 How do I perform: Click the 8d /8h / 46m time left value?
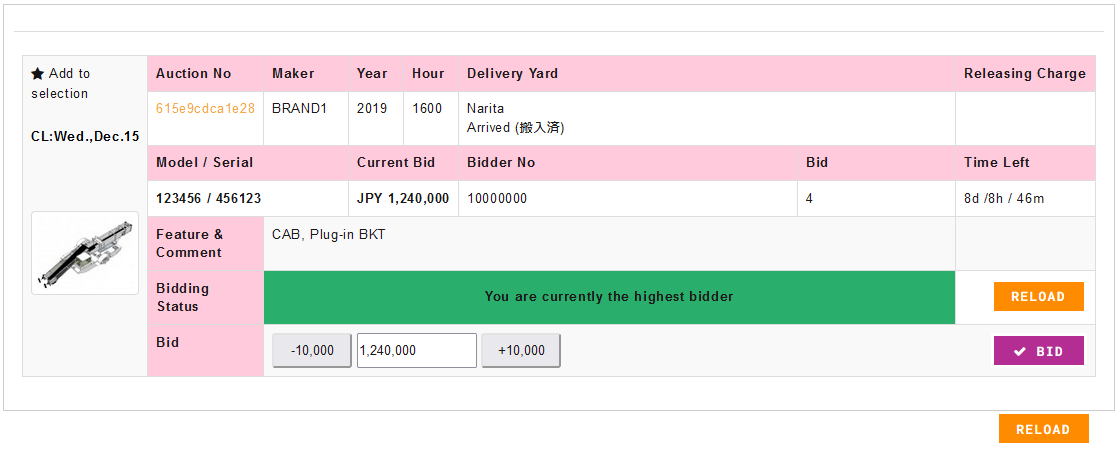[x=1004, y=199]
